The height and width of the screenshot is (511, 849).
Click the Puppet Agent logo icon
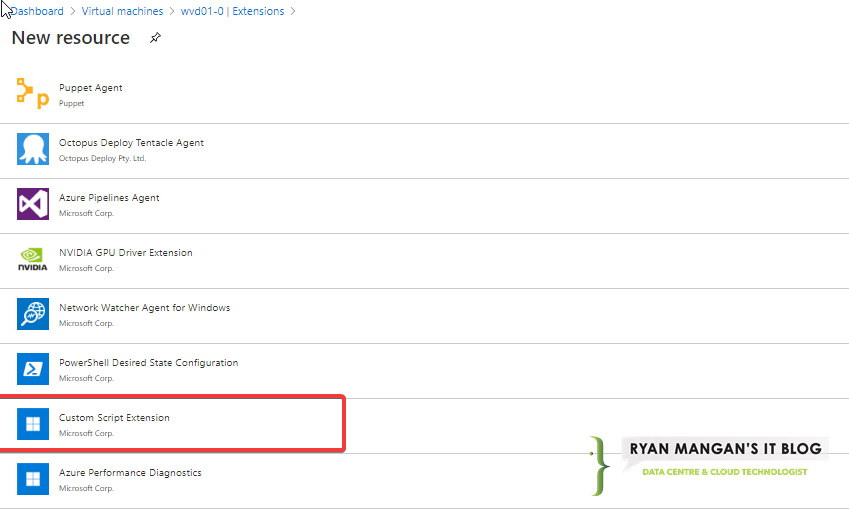point(32,94)
